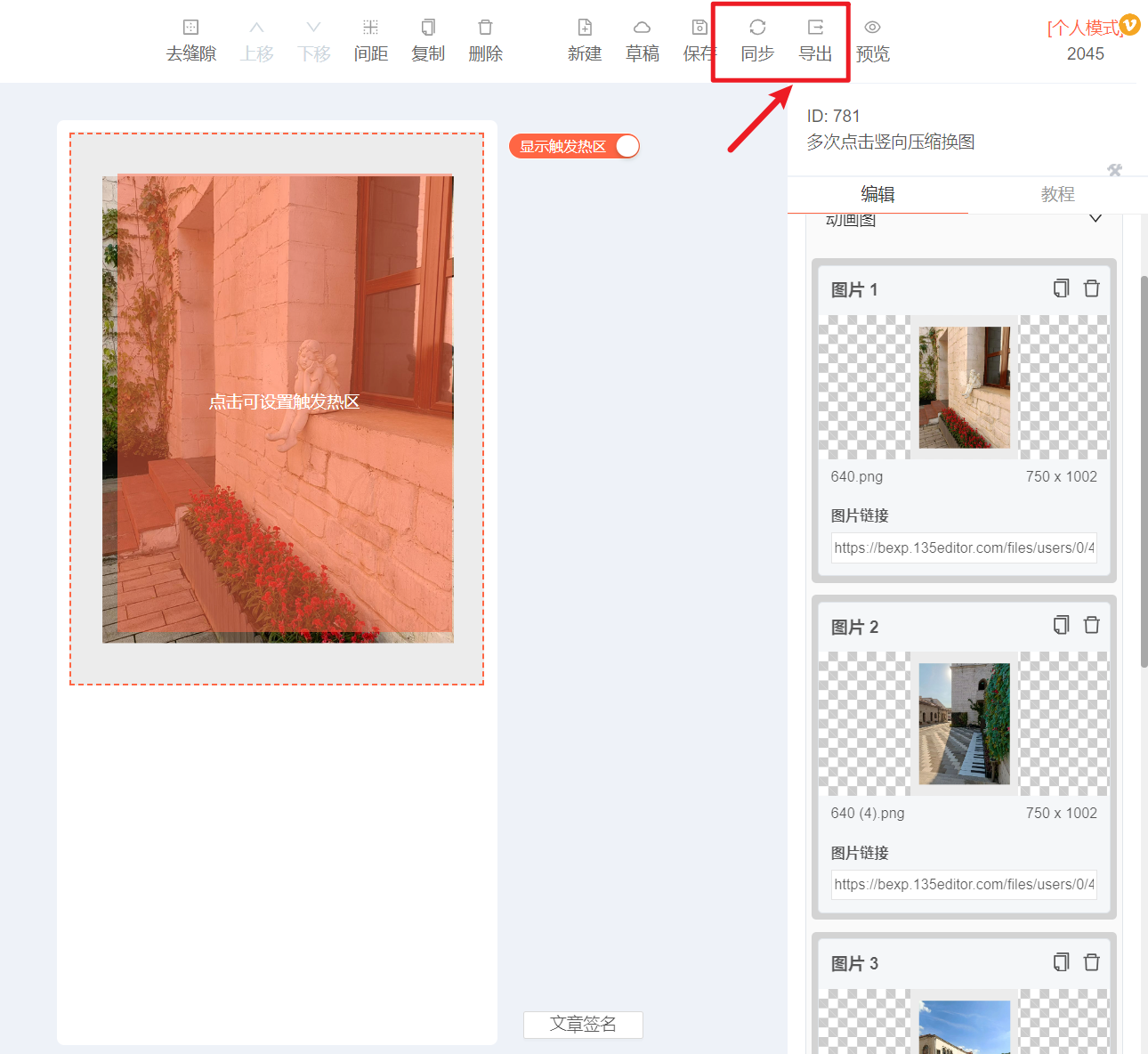Toggle the 显示触发热区 switch
This screenshot has width=1148, height=1054.
pyautogui.click(x=574, y=146)
